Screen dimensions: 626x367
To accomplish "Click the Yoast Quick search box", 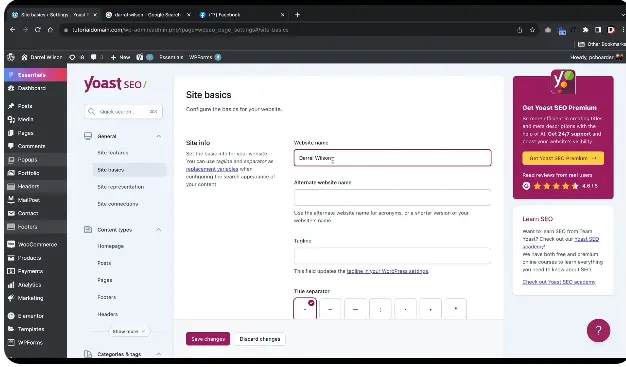I will click(123, 111).
